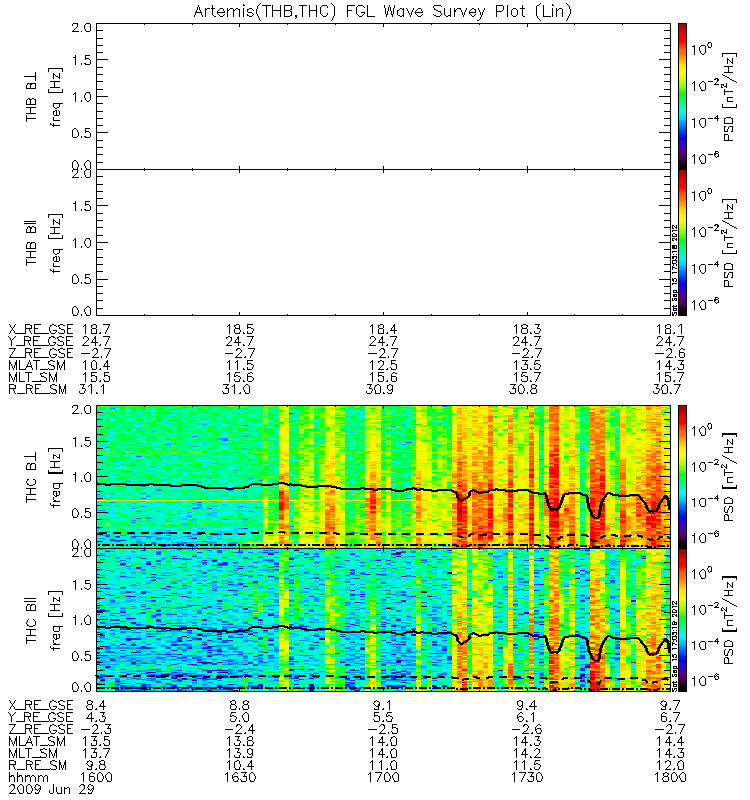Click the color bar beside the THB B⊥ panel

point(682,96)
